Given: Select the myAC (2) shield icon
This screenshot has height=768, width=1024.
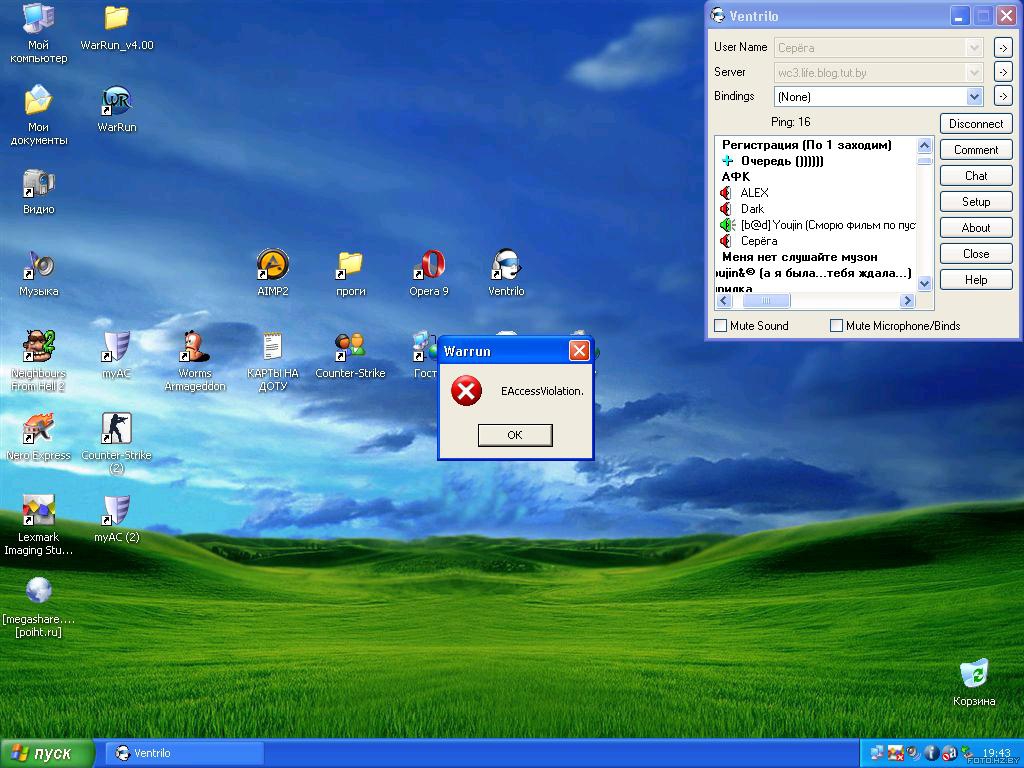Looking at the screenshot, I should pos(116,510).
